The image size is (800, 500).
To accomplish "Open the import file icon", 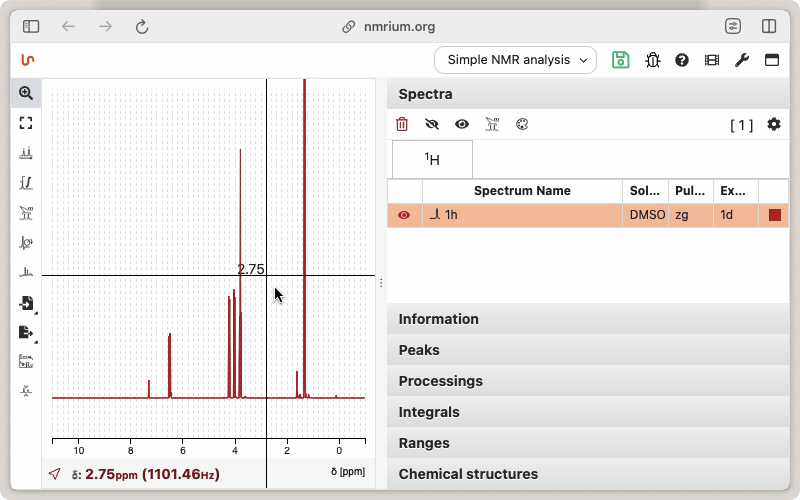I will 26,303.
